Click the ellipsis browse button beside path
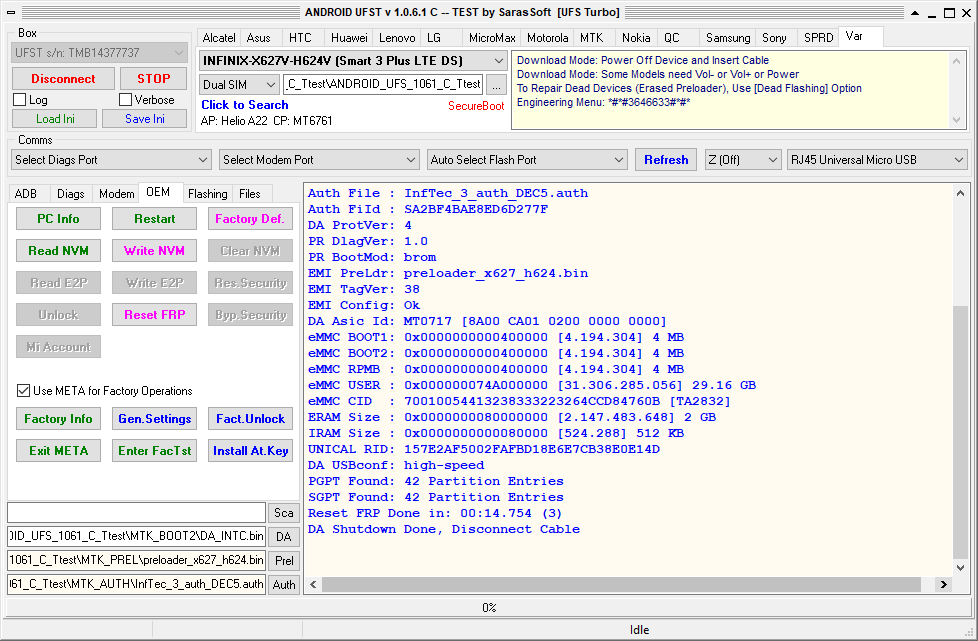The width and height of the screenshot is (978, 641). (496, 85)
